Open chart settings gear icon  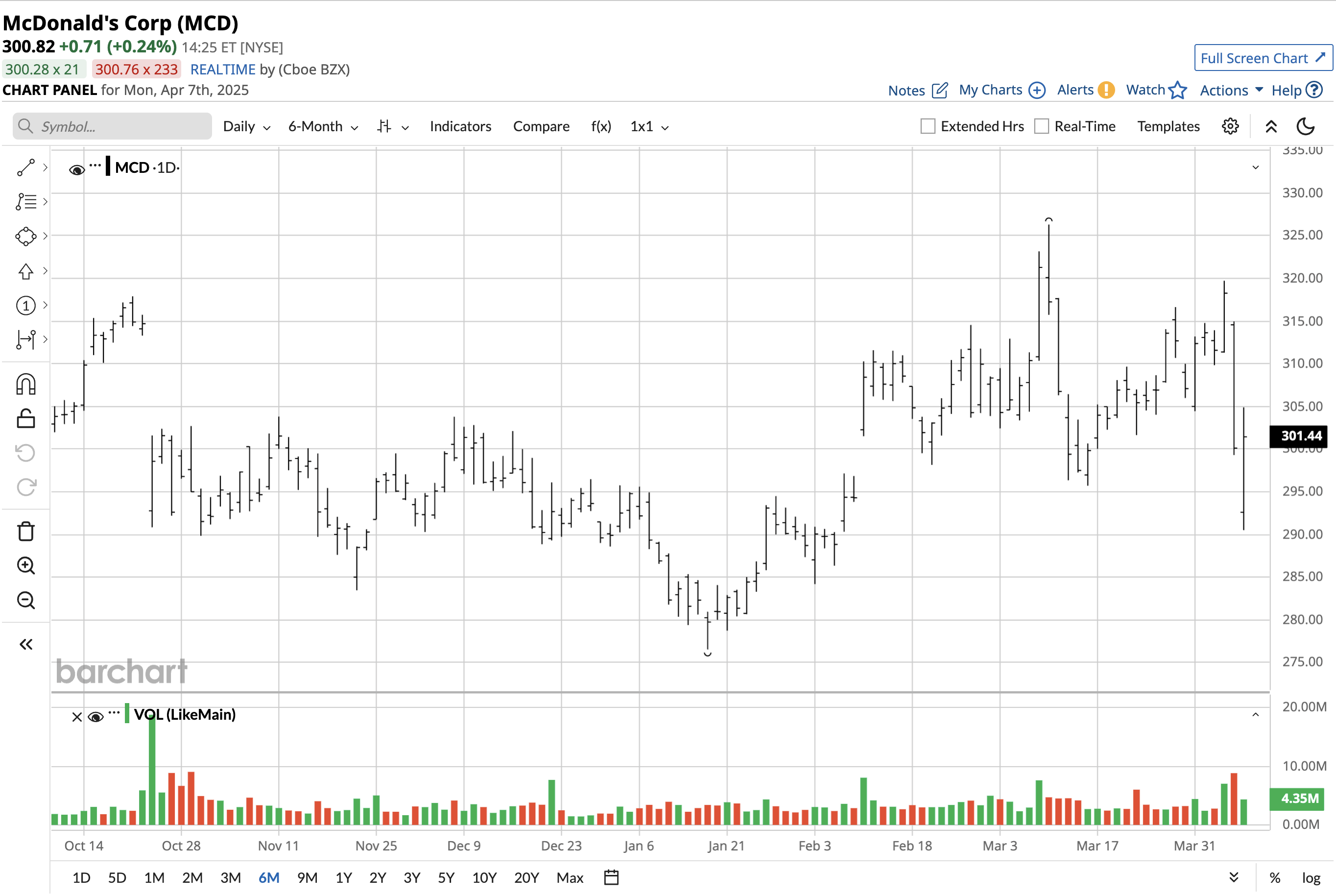(1230, 126)
